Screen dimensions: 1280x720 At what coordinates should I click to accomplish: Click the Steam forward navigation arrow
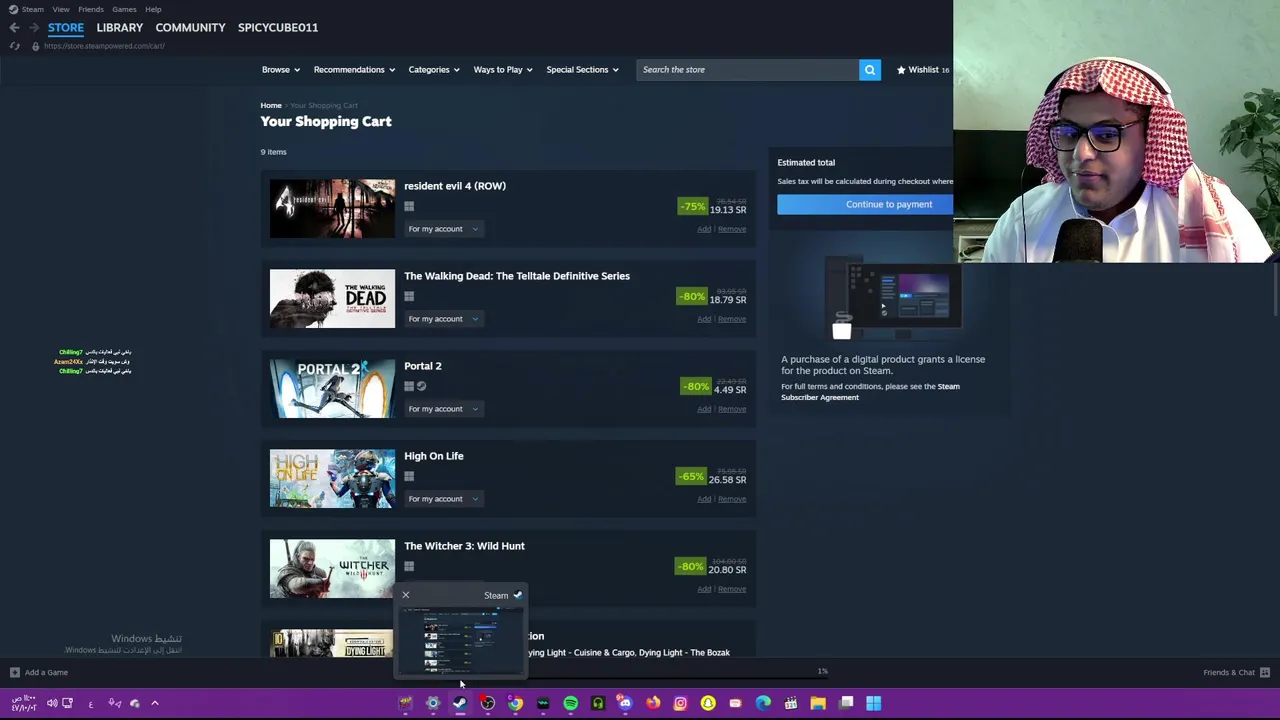coord(34,28)
